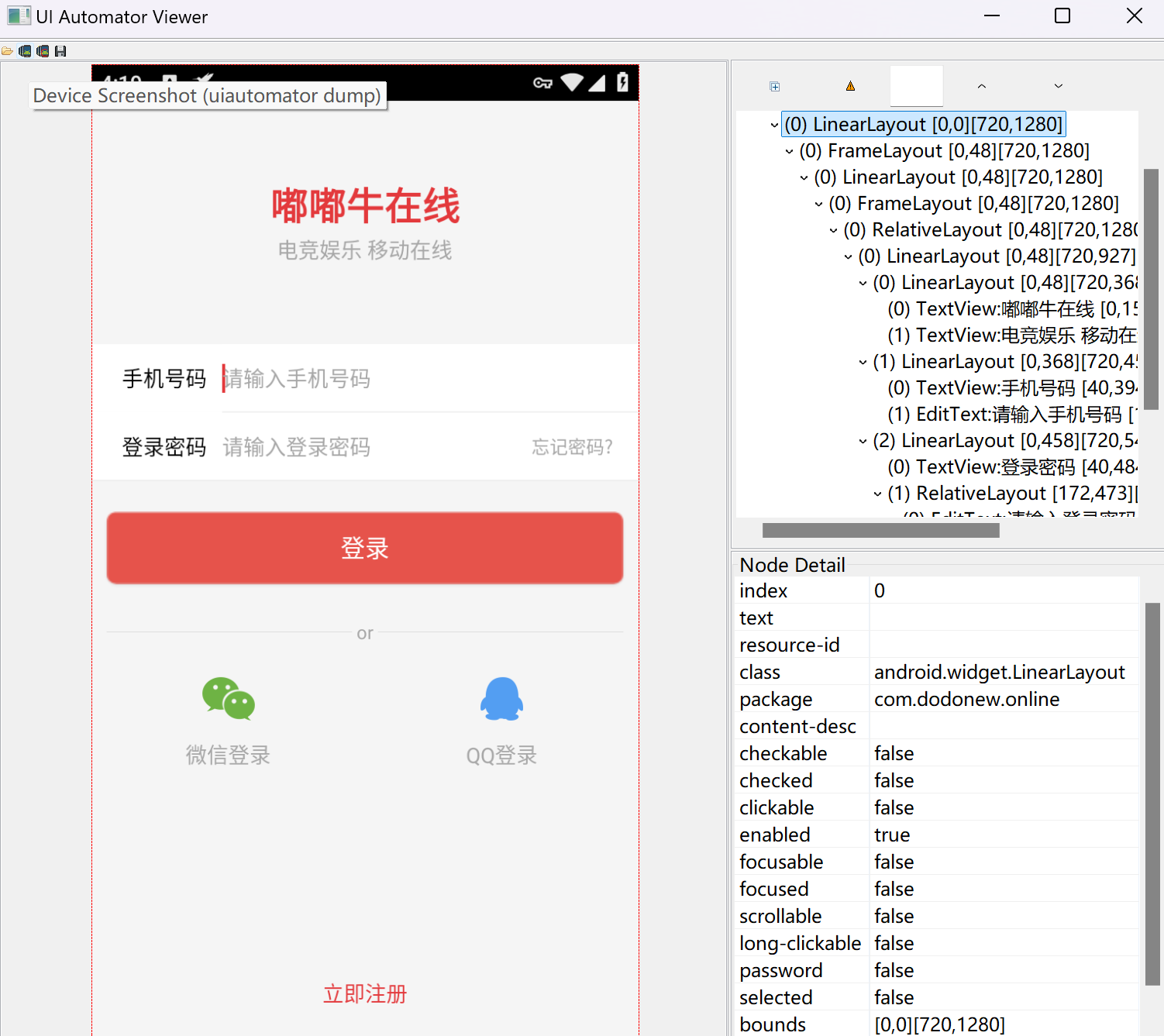
Task: Click the Device Screenshot (uiautomator dump) icon
Action: coord(25,51)
